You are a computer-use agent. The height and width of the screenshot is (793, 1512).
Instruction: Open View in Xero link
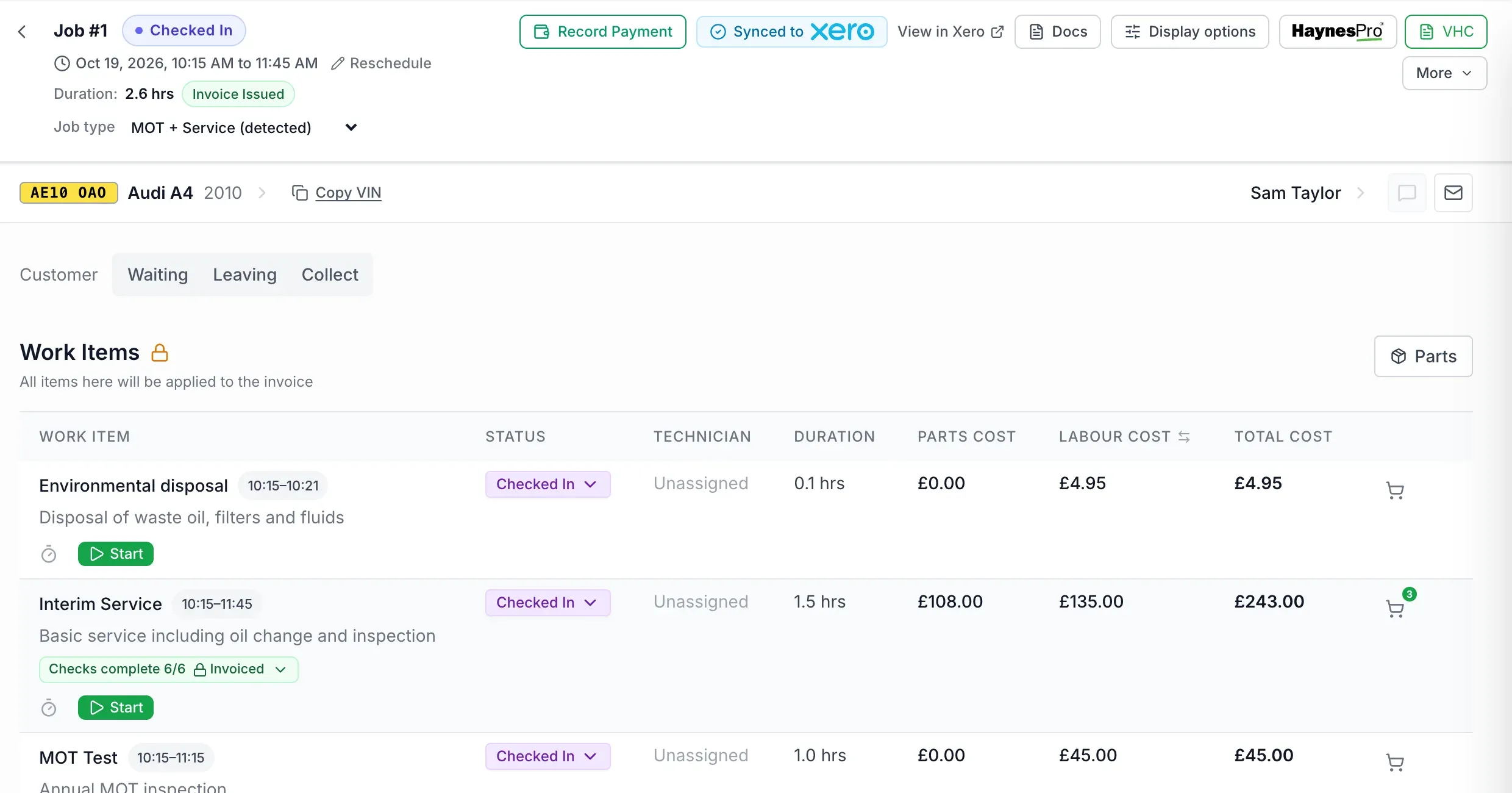(950, 32)
